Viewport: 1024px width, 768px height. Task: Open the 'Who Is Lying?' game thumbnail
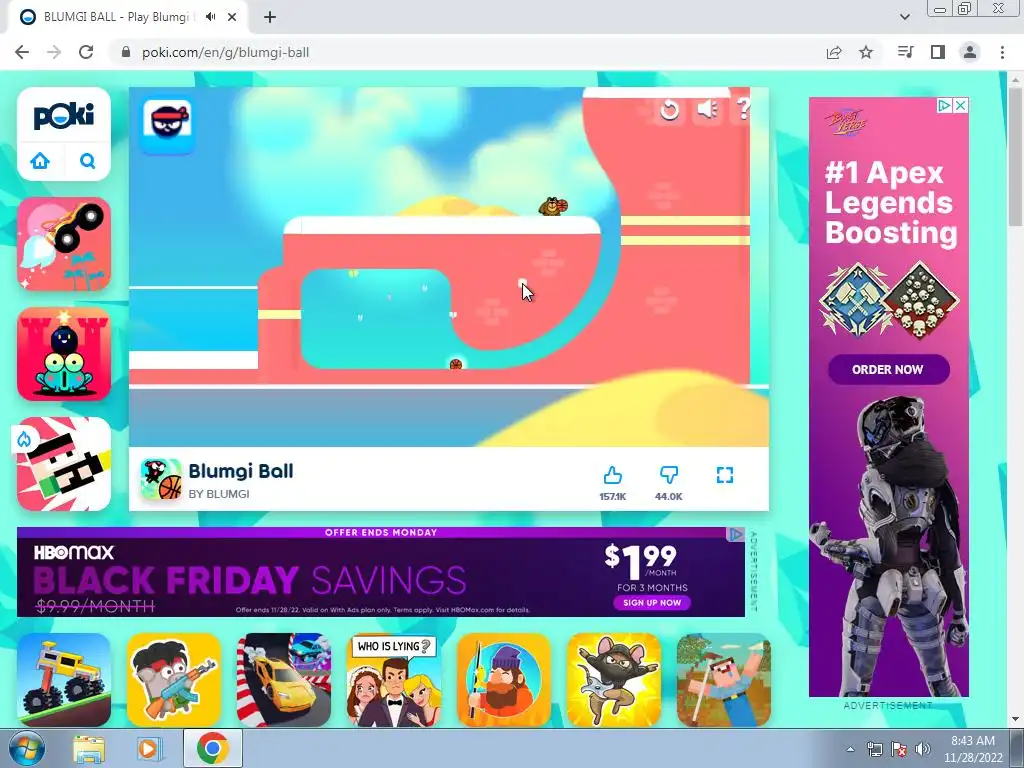click(x=394, y=680)
